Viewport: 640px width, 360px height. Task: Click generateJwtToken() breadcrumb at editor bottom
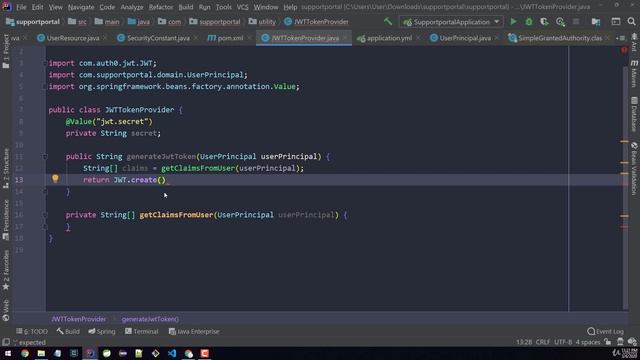pos(150,319)
